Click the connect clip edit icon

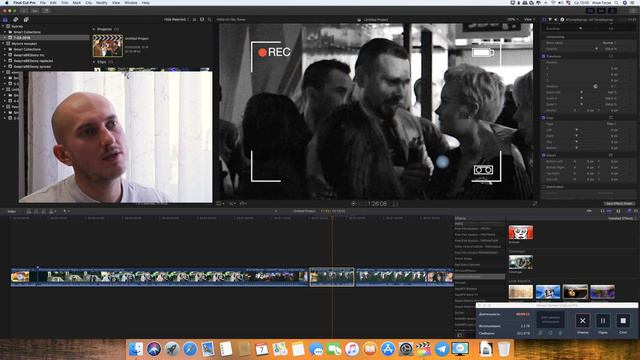[x=29, y=211]
